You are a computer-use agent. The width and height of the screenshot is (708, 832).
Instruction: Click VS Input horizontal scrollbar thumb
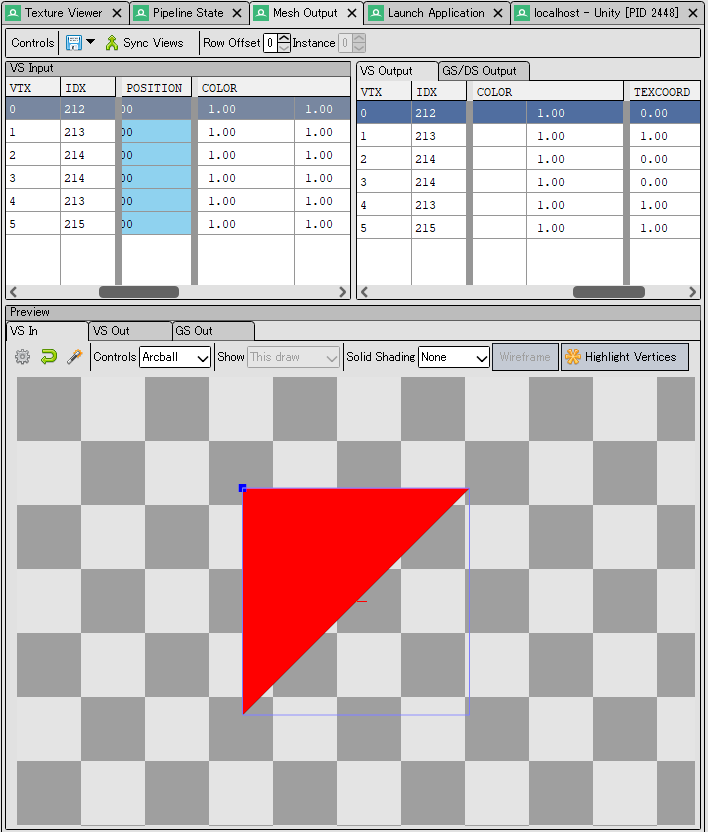click(x=139, y=292)
